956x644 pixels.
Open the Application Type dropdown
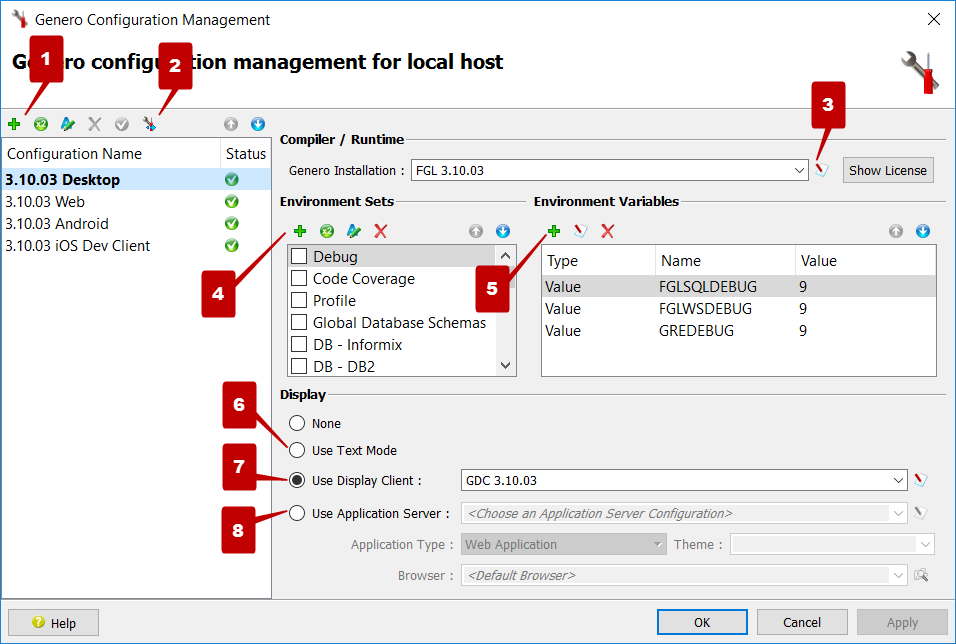coord(563,544)
